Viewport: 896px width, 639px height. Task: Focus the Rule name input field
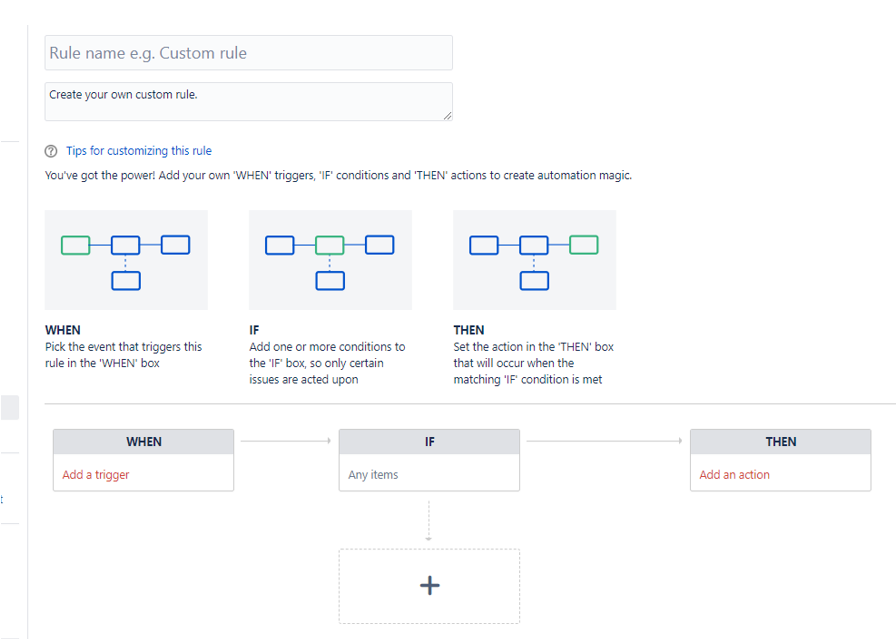tap(248, 53)
